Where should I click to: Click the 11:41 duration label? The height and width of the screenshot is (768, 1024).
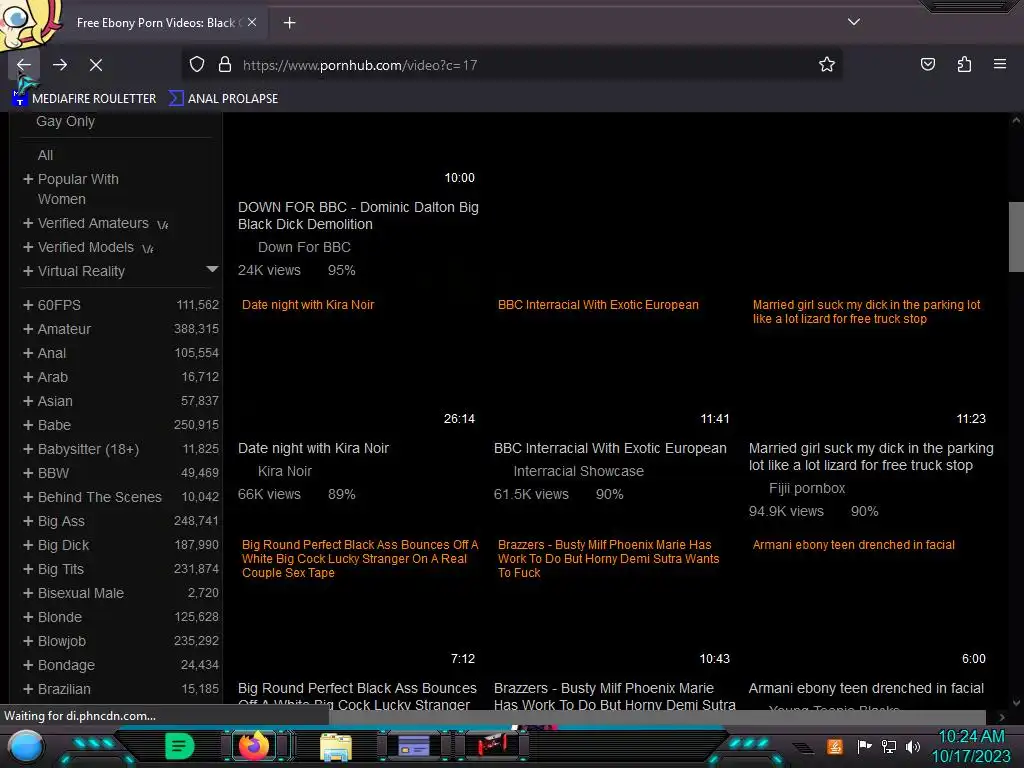click(714, 419)
